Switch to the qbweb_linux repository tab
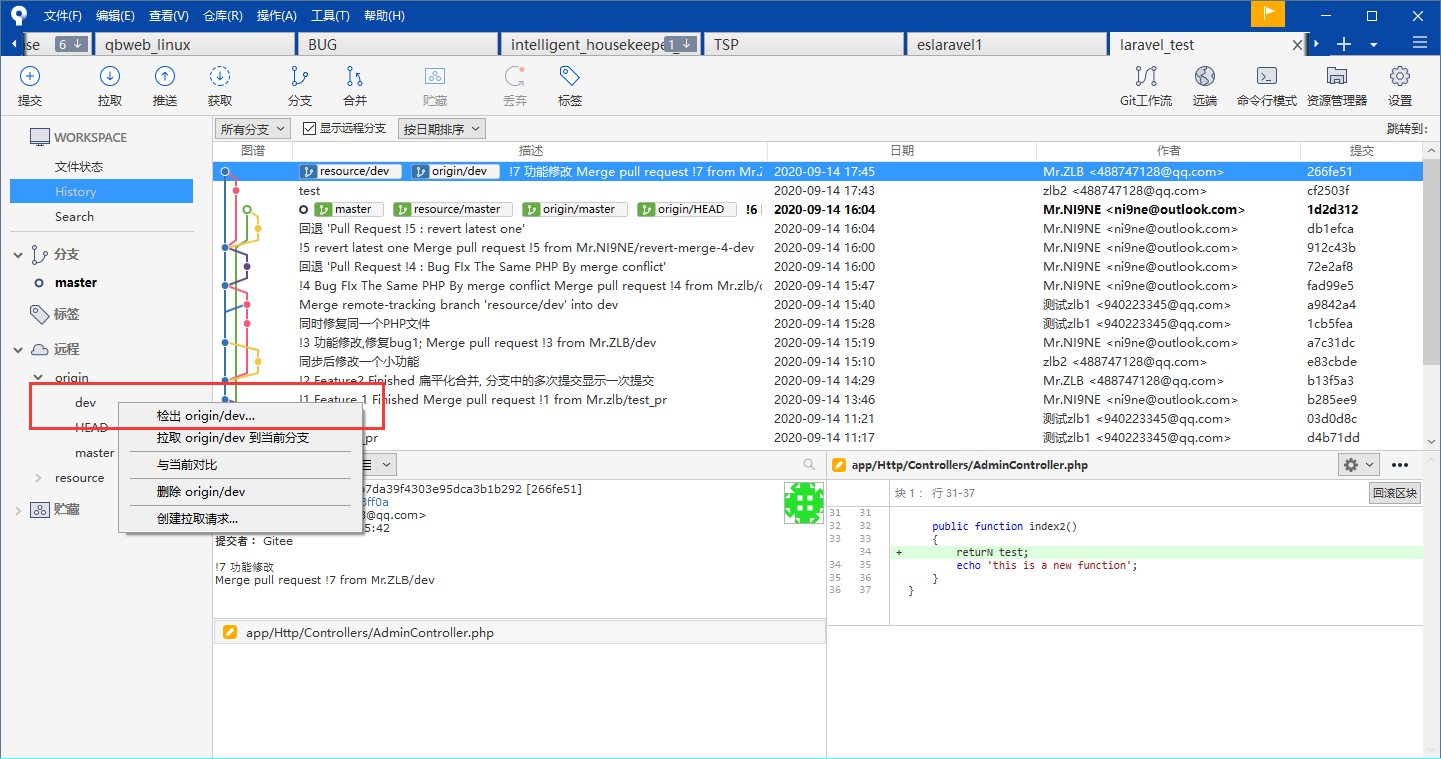The image size is (1441, 759). click(148, 44)
